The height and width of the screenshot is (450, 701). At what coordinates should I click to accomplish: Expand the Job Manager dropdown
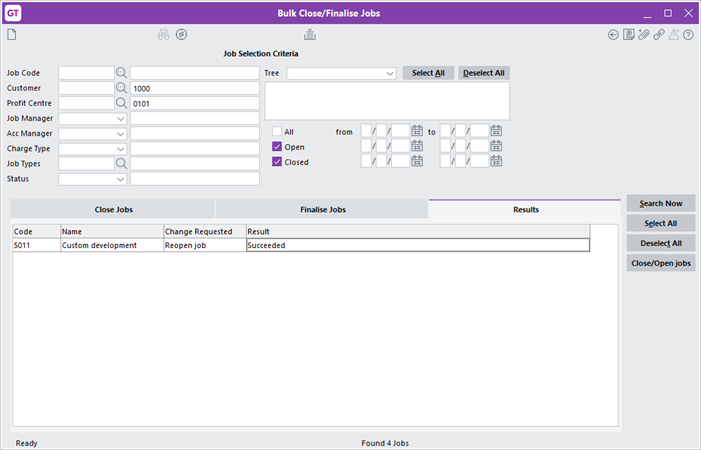coord(121,118)
